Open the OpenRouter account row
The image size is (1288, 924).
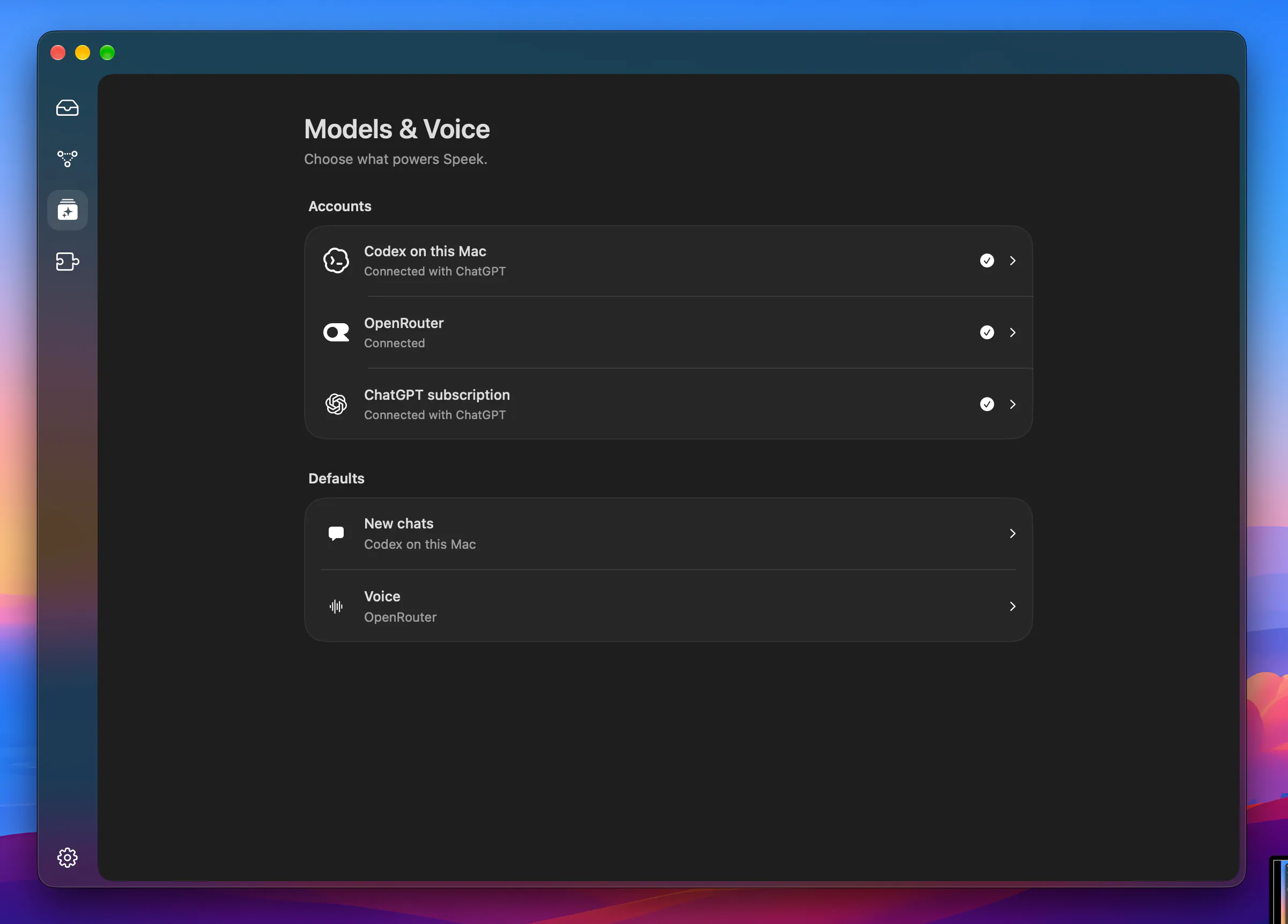669,333
